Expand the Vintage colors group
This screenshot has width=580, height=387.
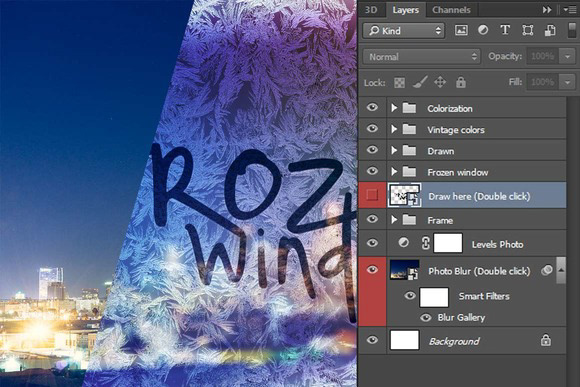pyautogui.click(x=394, y=129)
